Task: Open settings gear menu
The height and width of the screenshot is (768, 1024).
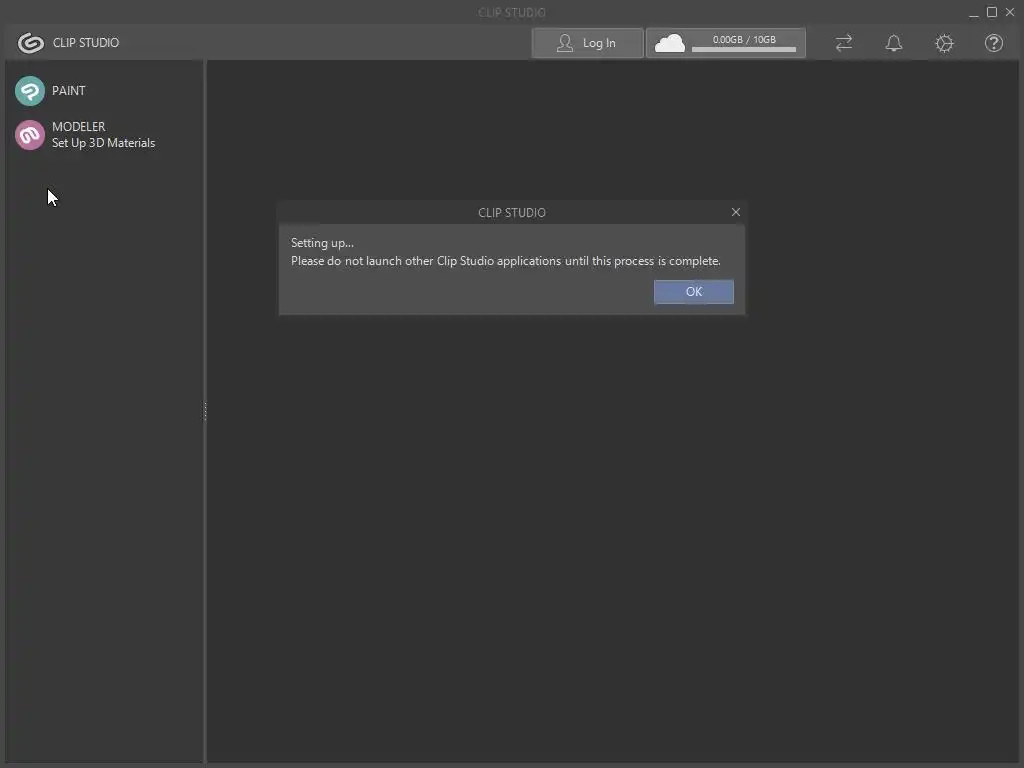Action: tap(944, 43)
